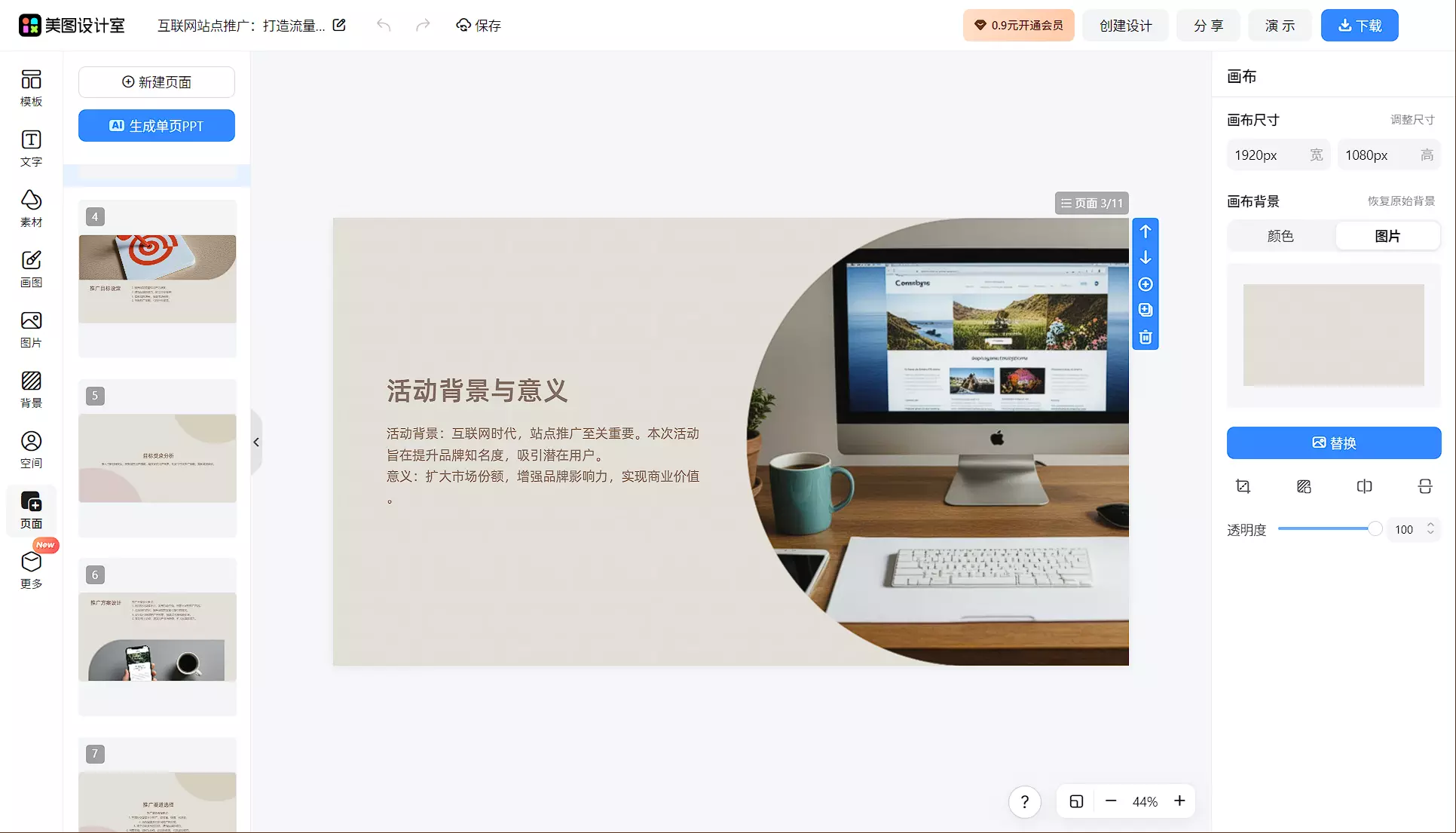Image resolution: width=1456 pixels, height=833 pixels.
Task: Click the crop background image icon
Action: pos(1243,486)
